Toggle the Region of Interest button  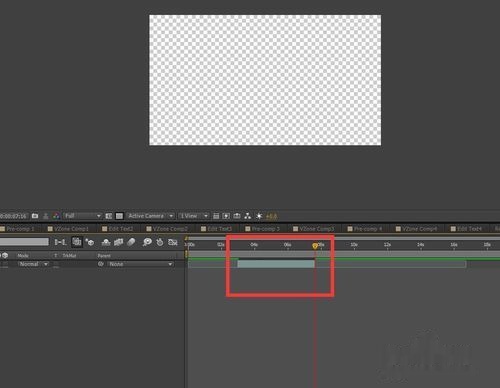[109, 216]
